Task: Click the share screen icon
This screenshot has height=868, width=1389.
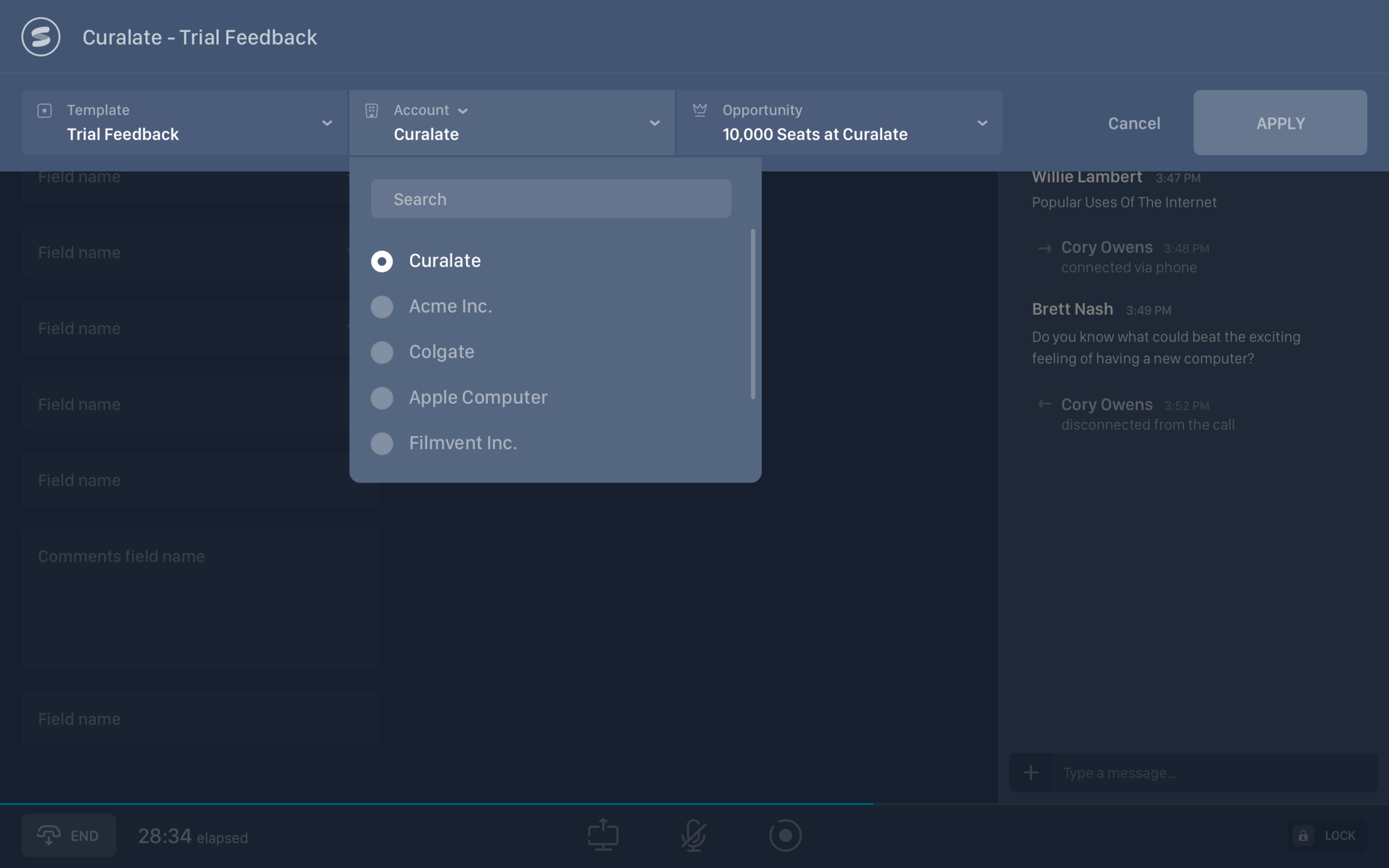Action: 603,835
